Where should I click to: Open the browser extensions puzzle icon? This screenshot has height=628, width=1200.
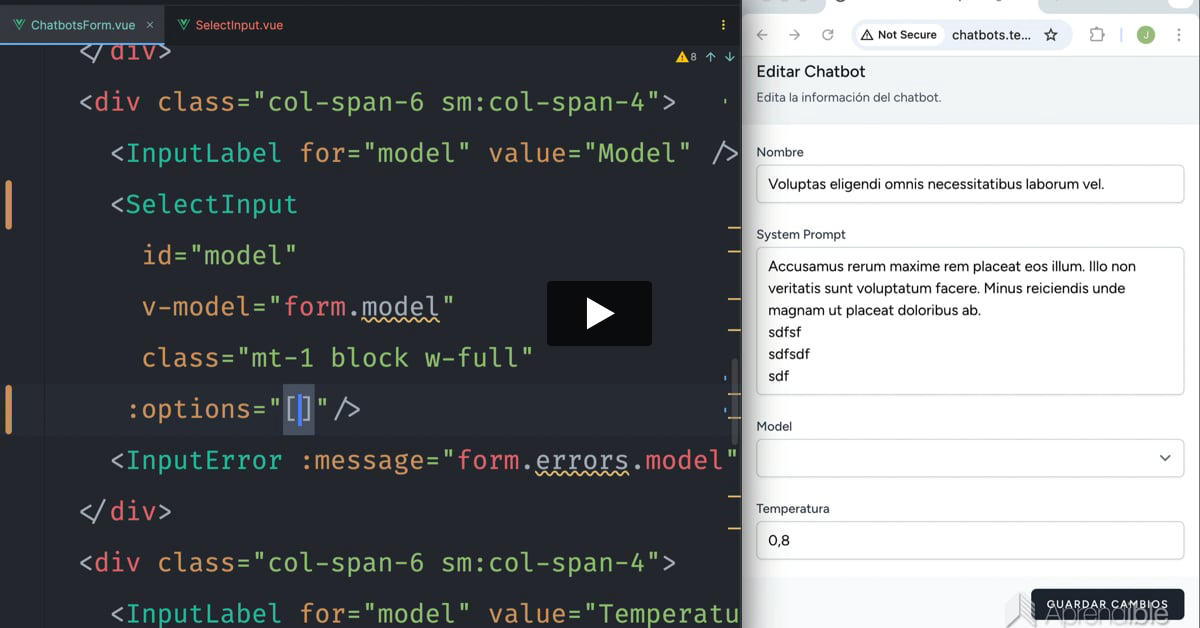[x=1097, y=35]
